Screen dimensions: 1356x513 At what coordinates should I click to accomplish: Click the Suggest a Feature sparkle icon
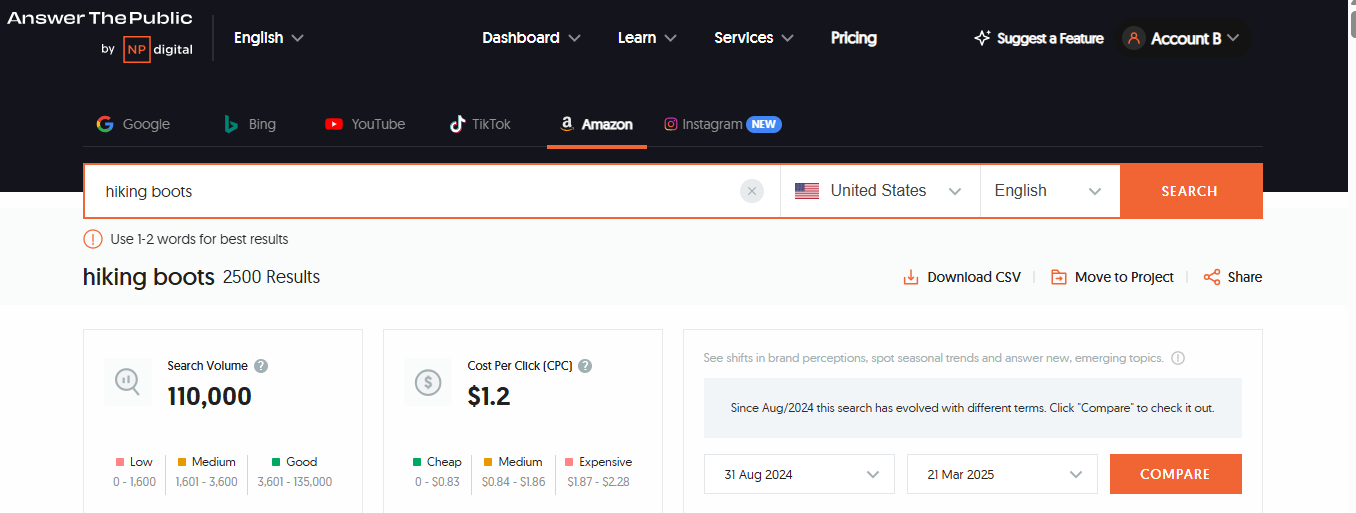tap(982, 38)
